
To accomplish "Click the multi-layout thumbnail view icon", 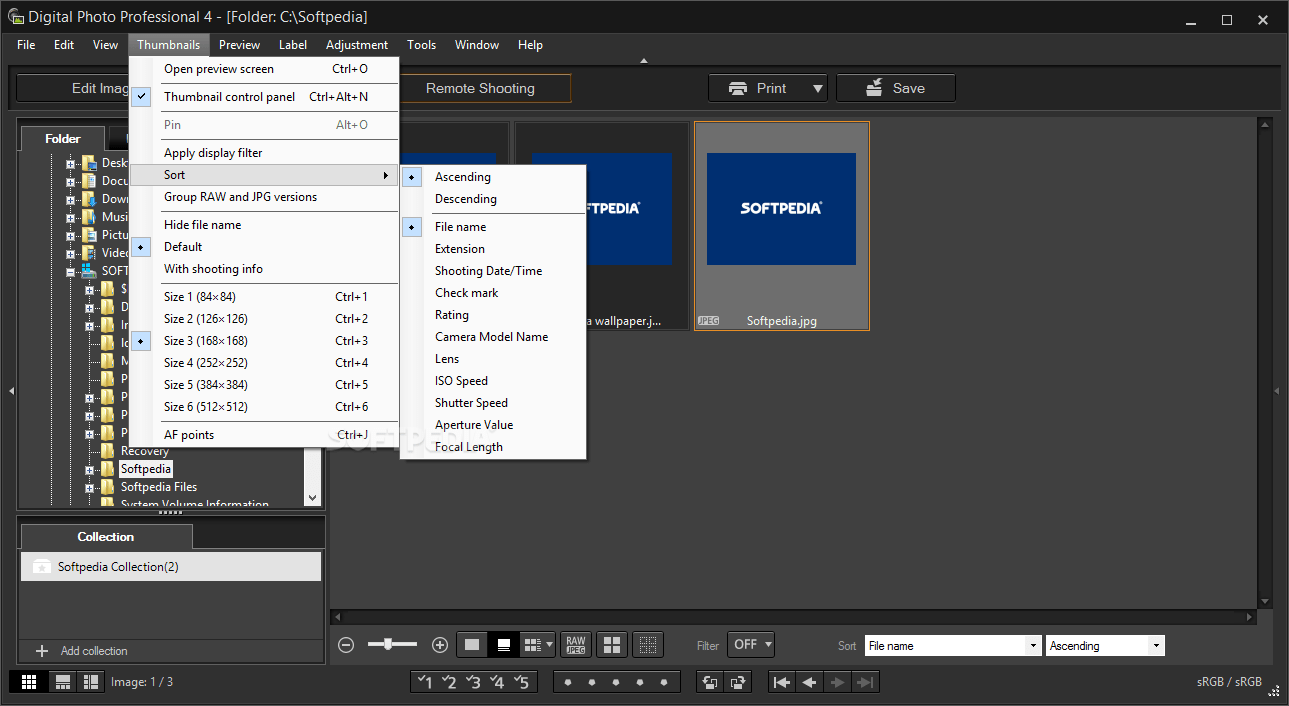I will (x=536, y=644).
